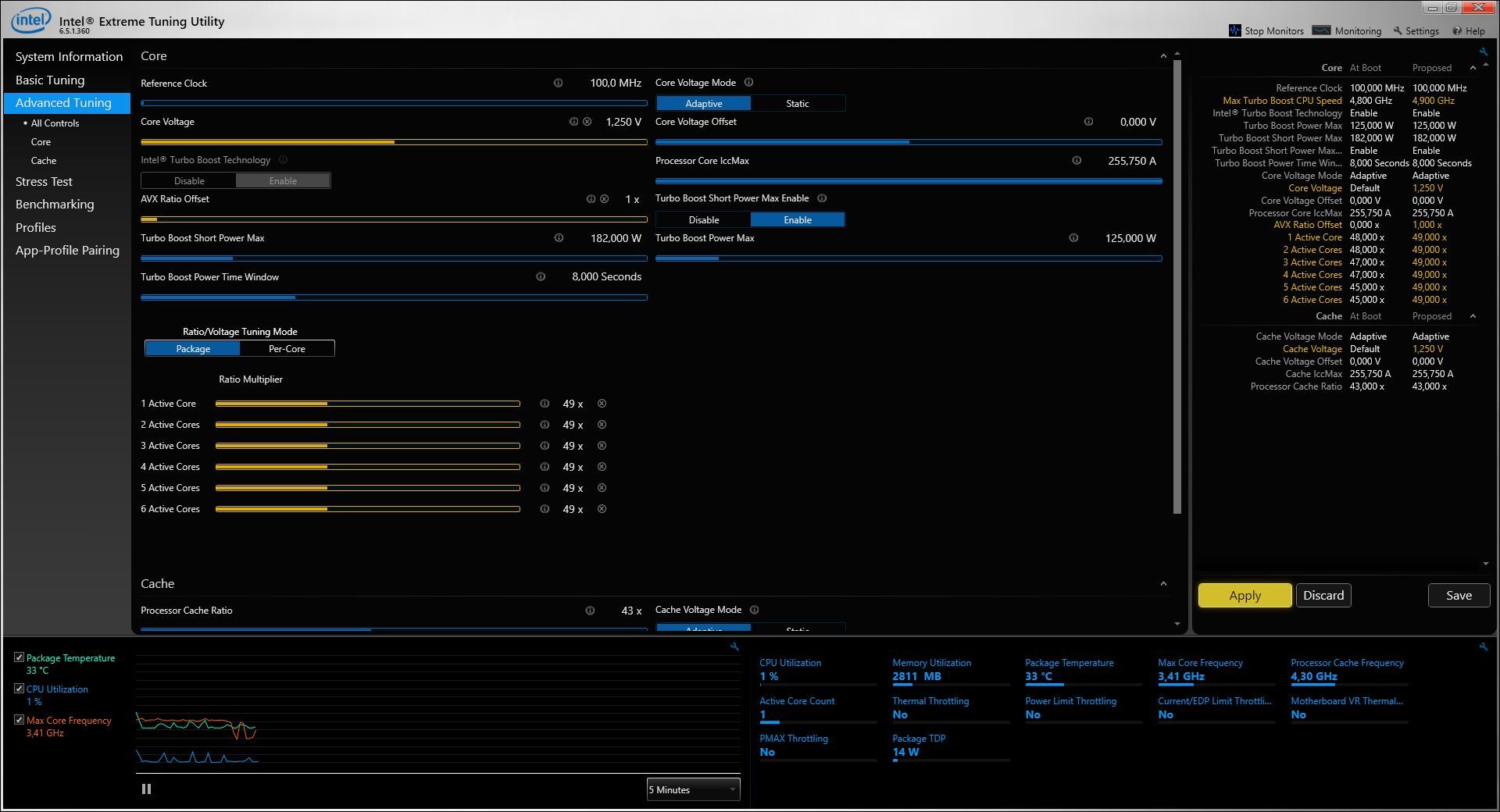Click the info icon beside Reference Clock
1500x812 pixels.
[558, 83]
